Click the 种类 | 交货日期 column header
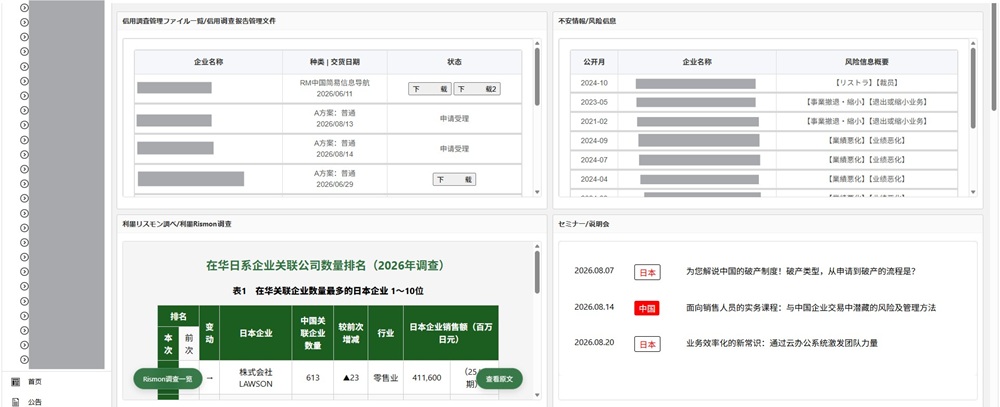This screenshot has height=407, width=1000. point(335,62)
